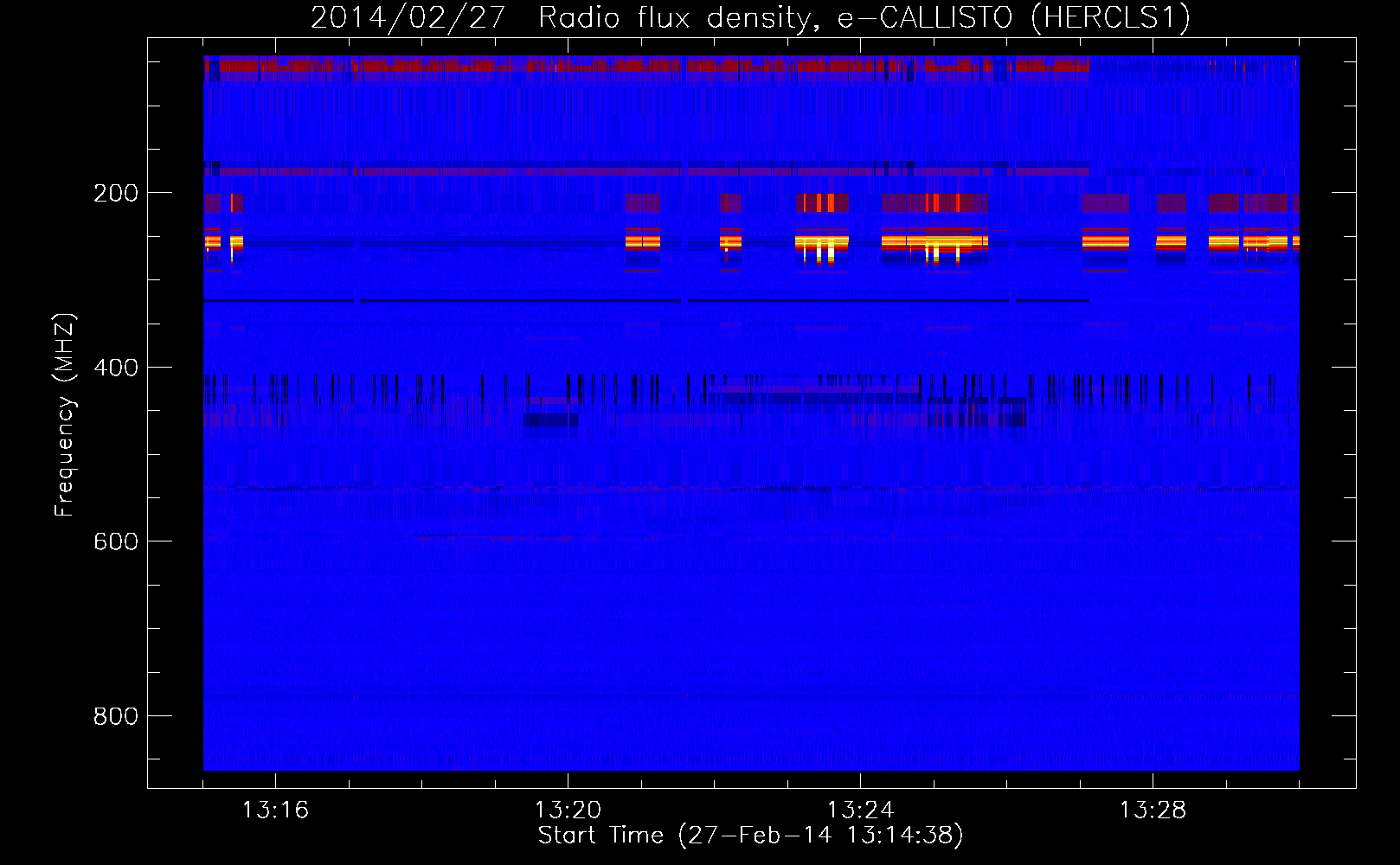The width and height of the screenshot is (1400, 865).
Task: Click the 200 frequency tick label
Action: coord(116,193)
